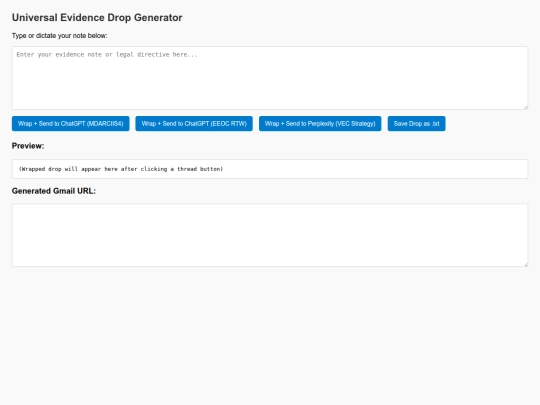The height and width of the screenshot is (405, 540).
Task: Click the Gmail URL box resize handle
Action: (x=526, y=264)
